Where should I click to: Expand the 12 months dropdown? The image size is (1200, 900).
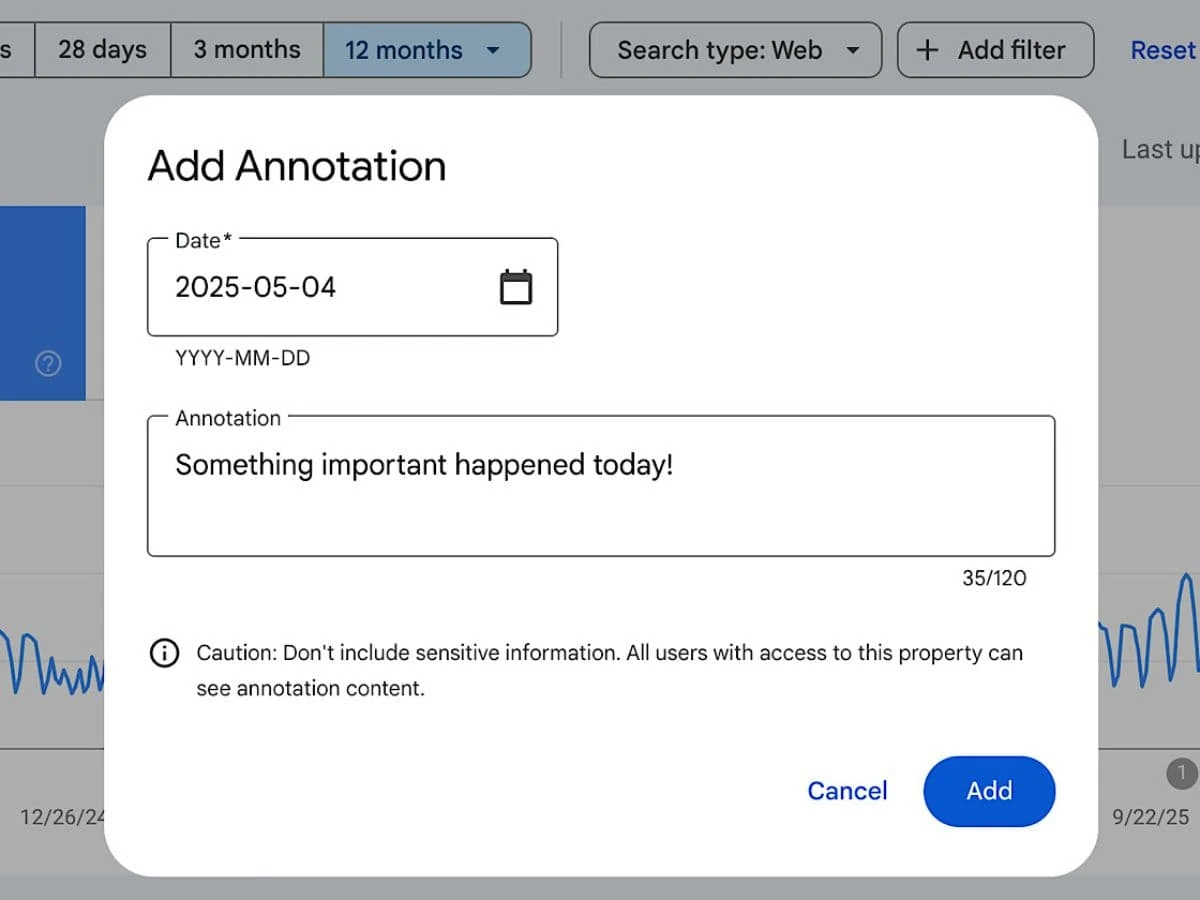tap(426, 50)
